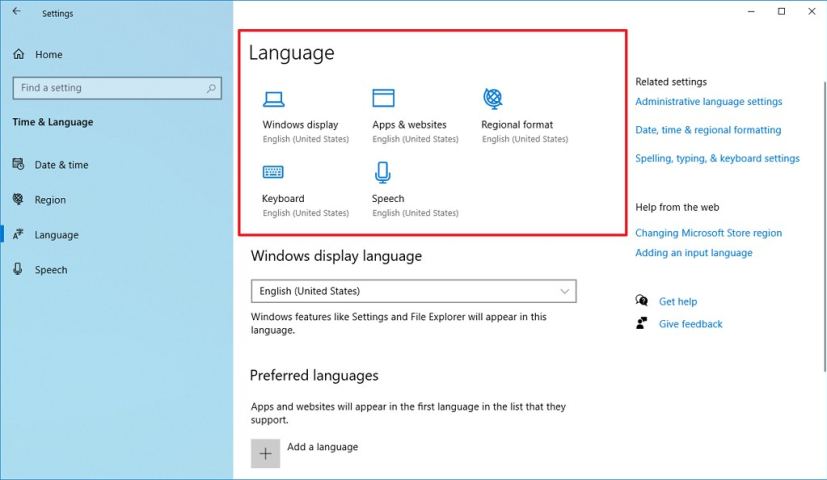Click the back arrow in Settings
Image resolution: width=827 pixels, height=480 pixels.
(x=16, y=11)
